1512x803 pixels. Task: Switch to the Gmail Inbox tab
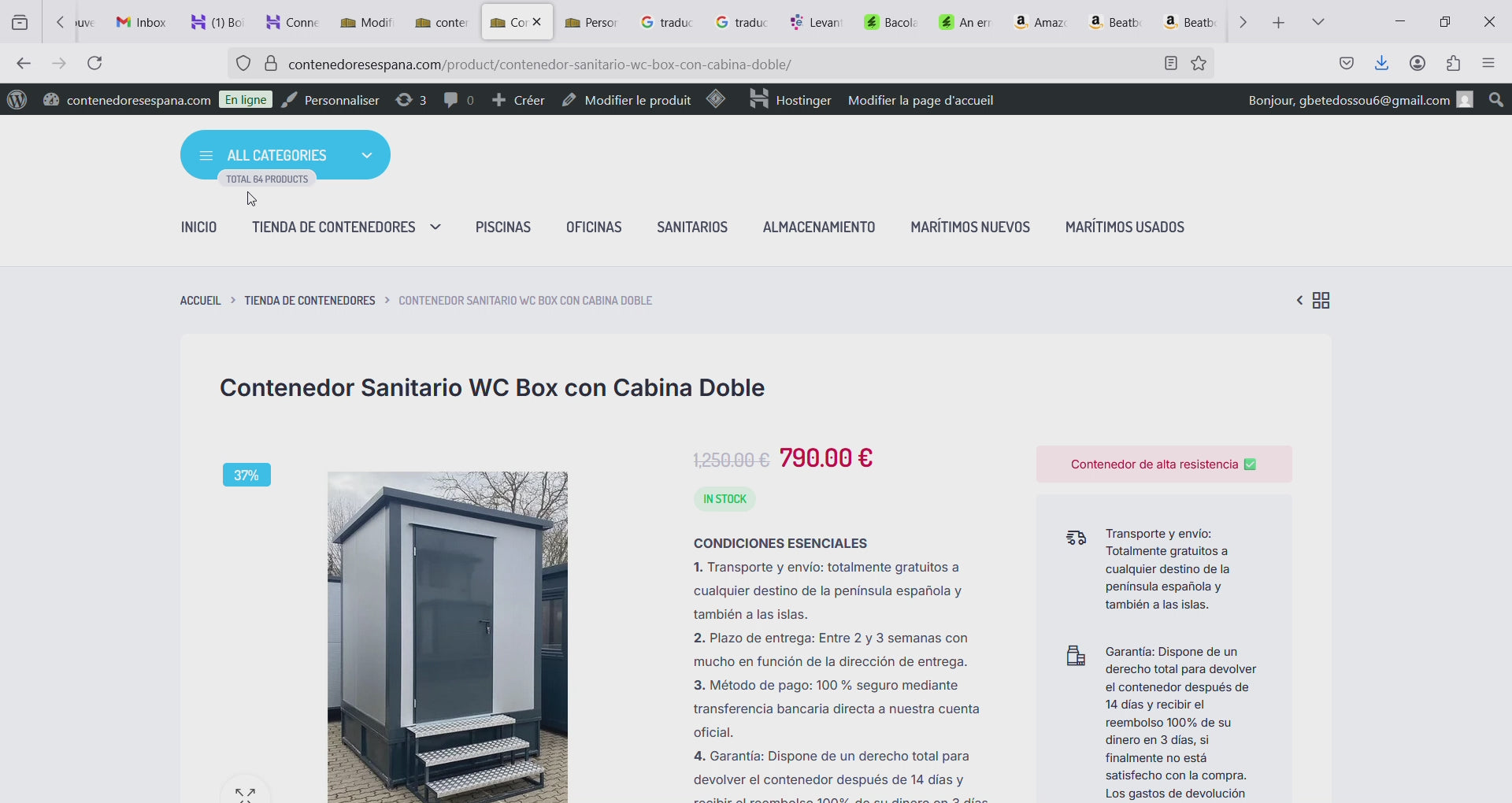(x=142, y=22)
